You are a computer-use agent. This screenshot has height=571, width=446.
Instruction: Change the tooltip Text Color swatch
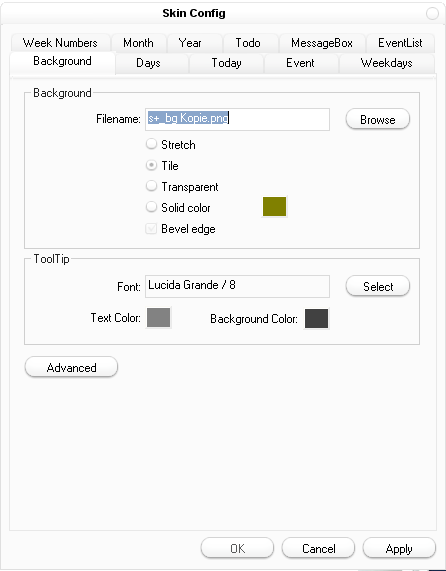(x=158, y=318)
